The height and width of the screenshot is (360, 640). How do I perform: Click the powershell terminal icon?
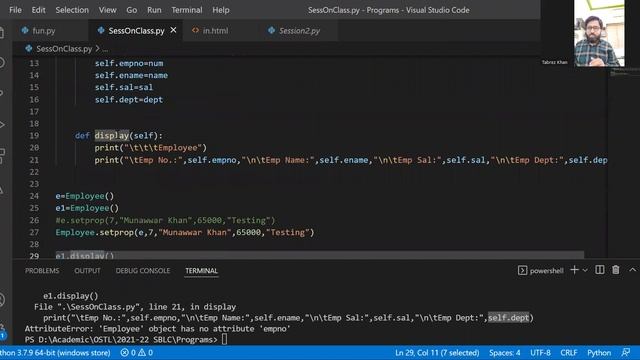coord(522,270)
